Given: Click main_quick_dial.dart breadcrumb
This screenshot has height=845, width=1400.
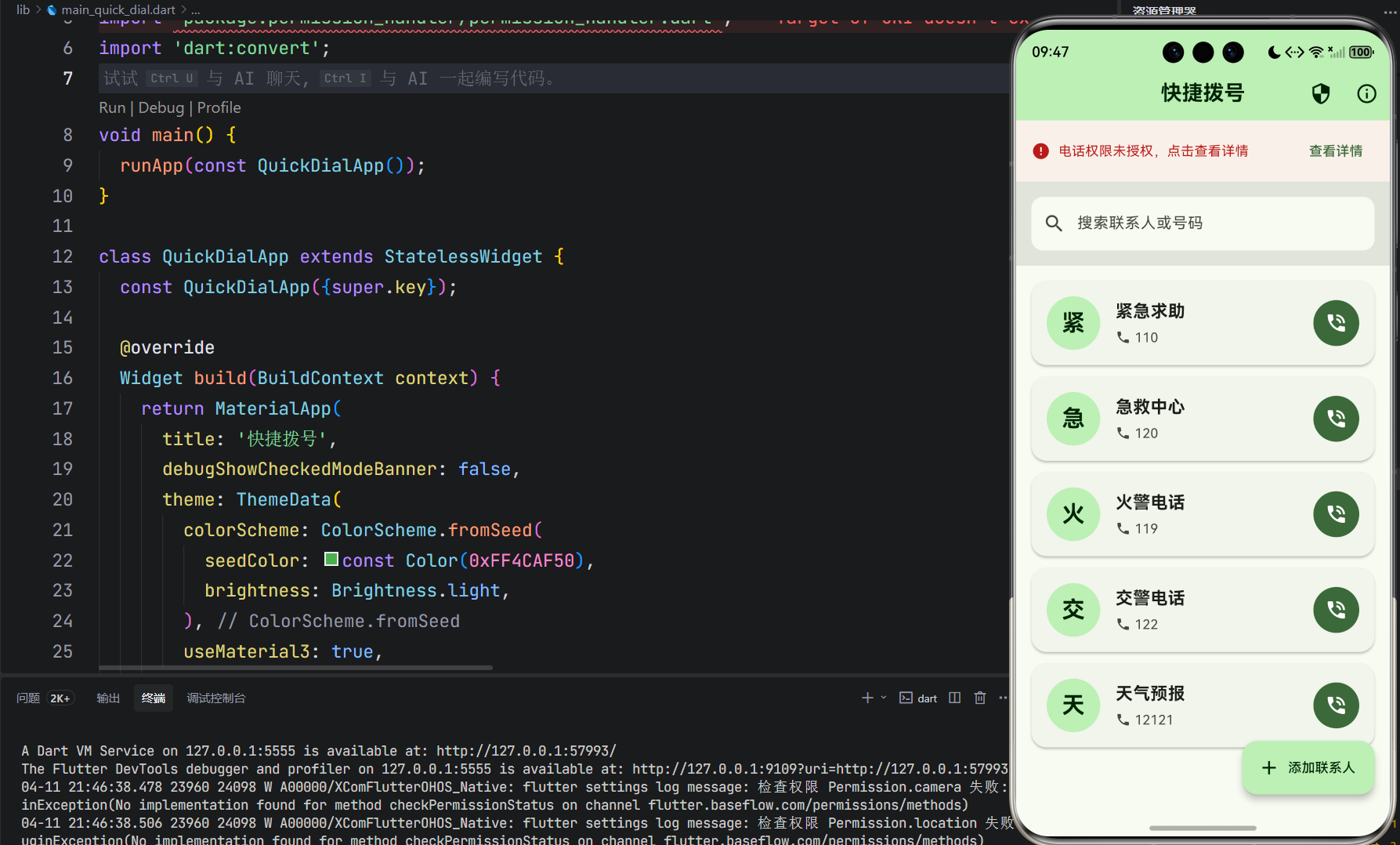Looking at the screenshot, I should 118,10.
